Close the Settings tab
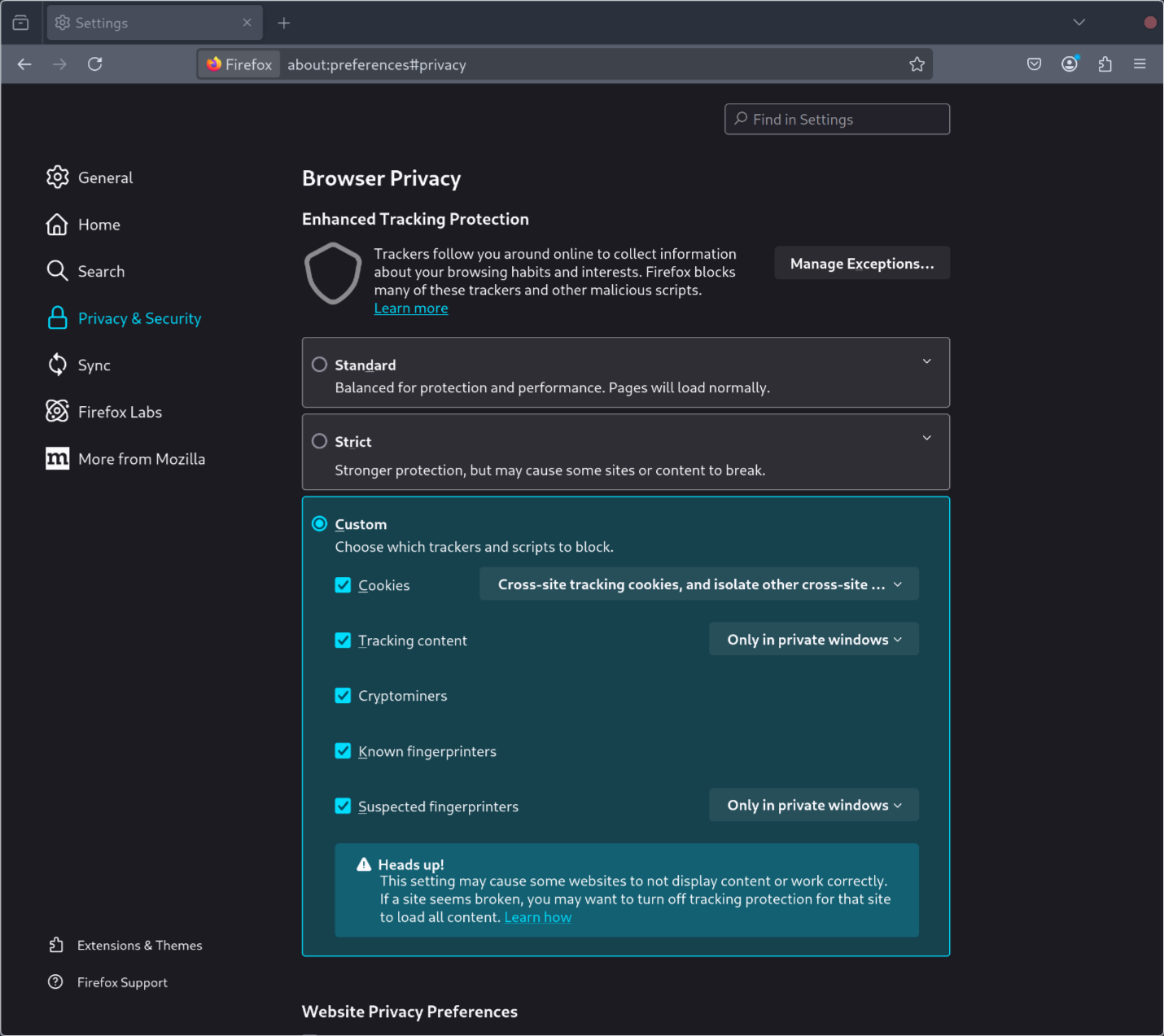 (247, 23)
